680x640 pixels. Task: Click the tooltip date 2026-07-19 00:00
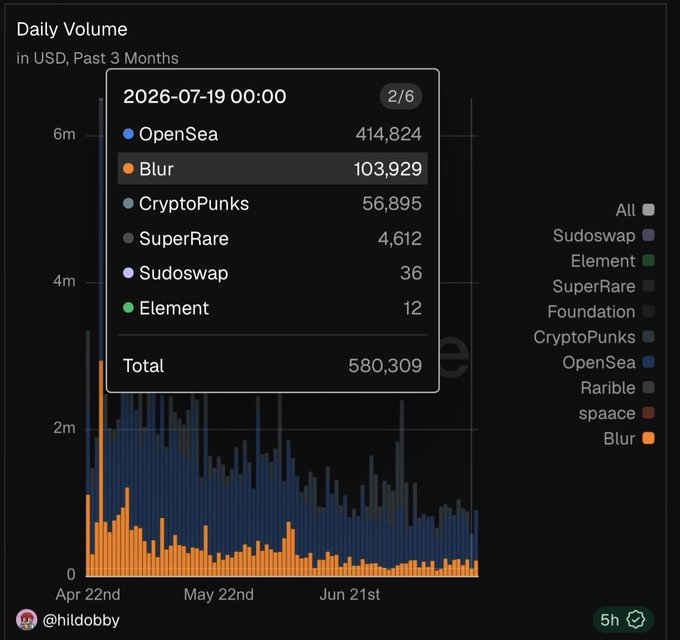[205, 96]
